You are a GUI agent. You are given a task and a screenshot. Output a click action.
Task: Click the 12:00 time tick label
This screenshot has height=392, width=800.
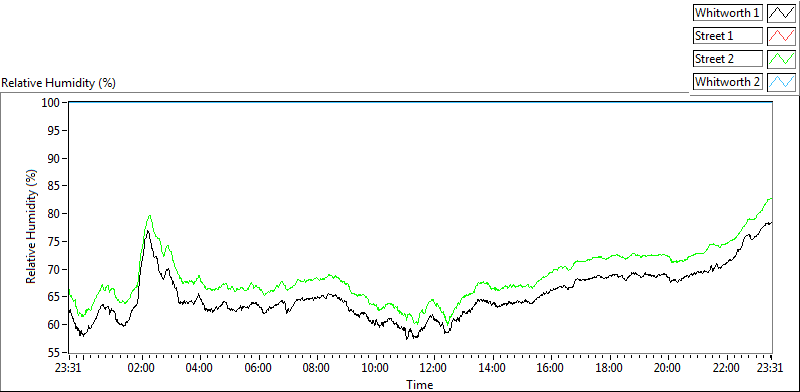point(434,367)
